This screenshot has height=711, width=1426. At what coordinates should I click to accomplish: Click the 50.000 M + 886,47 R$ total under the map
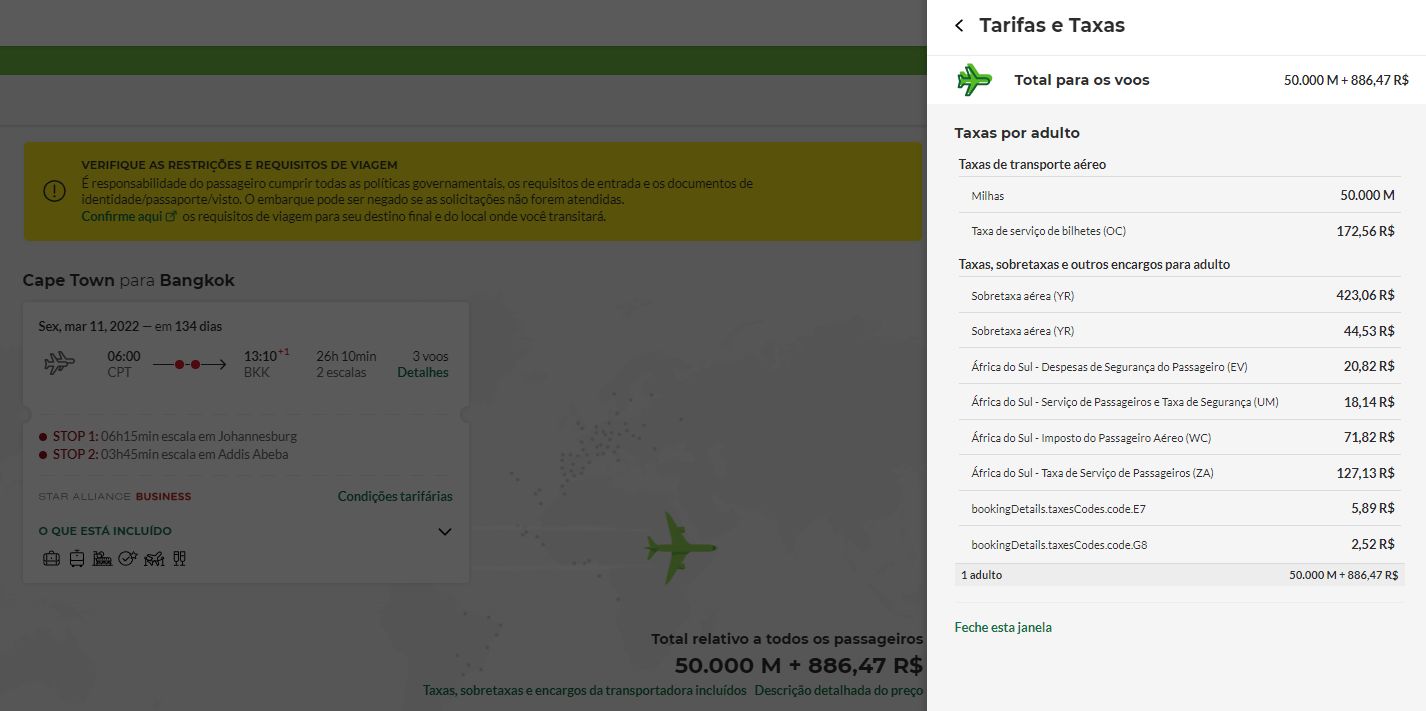(x=798, y=666)
